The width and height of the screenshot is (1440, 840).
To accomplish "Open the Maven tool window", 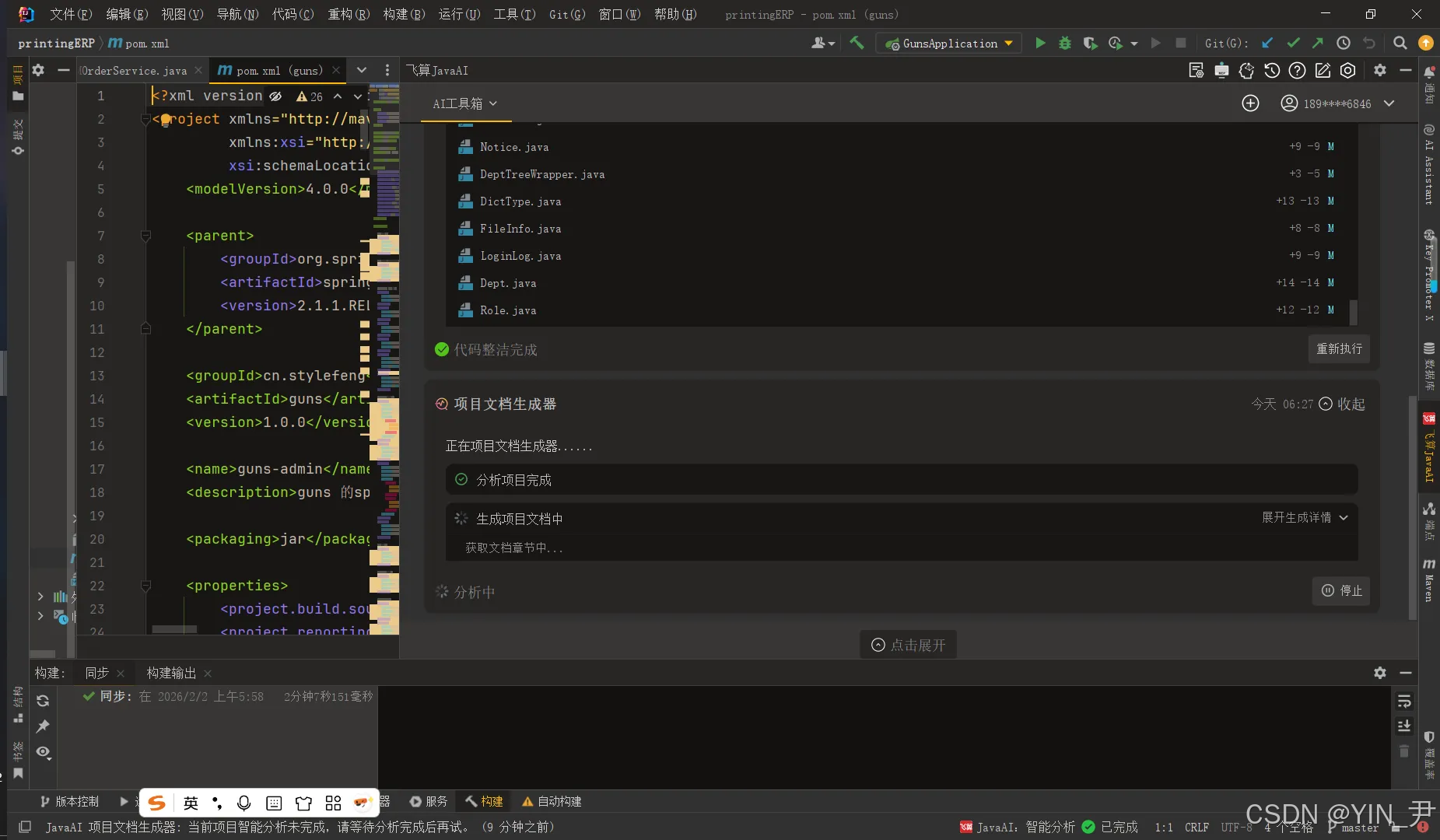I will point(1429,580).
